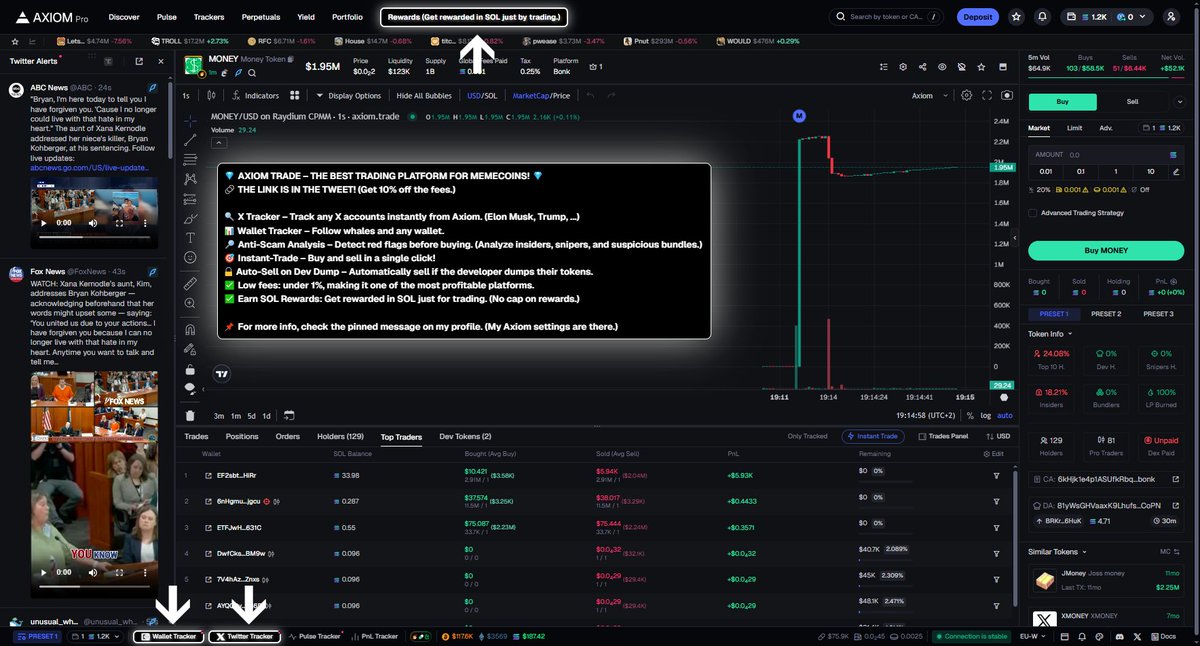
Task: Click the Buy MONEY button
Action: [x=1104, y=250]
